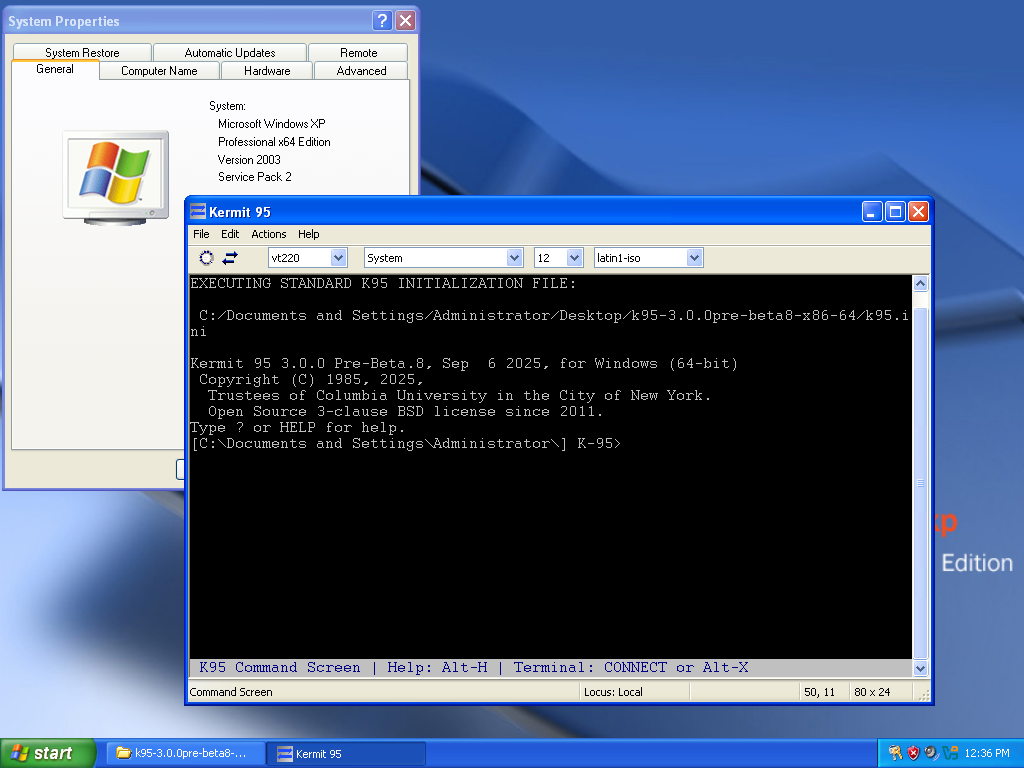
Task: Click the 'Copyright (C) 1985, 2025,' line
Action: (311, 379)
